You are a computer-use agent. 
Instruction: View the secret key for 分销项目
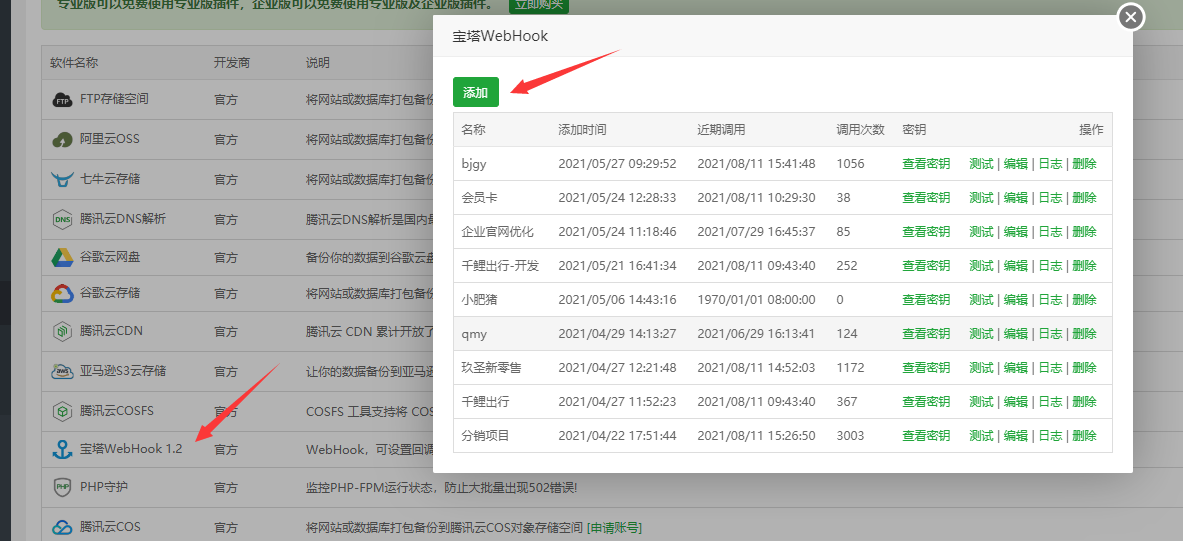pos(926,435)
